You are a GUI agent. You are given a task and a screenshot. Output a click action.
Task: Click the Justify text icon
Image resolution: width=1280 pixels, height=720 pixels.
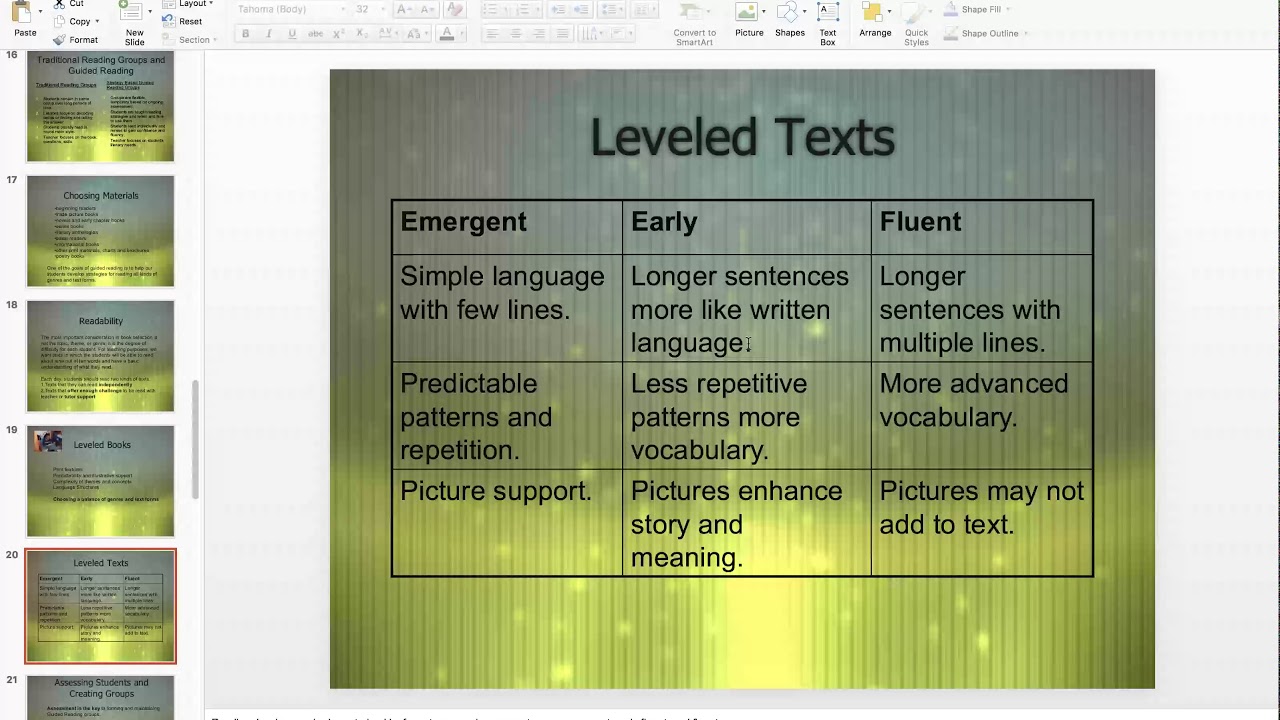click(x=562, y=34)
